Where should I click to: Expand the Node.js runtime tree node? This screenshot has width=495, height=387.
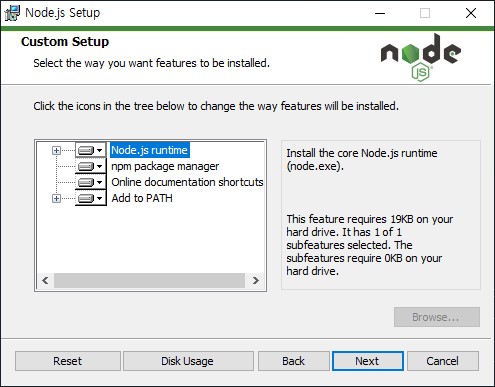click(x=56, y=150)
